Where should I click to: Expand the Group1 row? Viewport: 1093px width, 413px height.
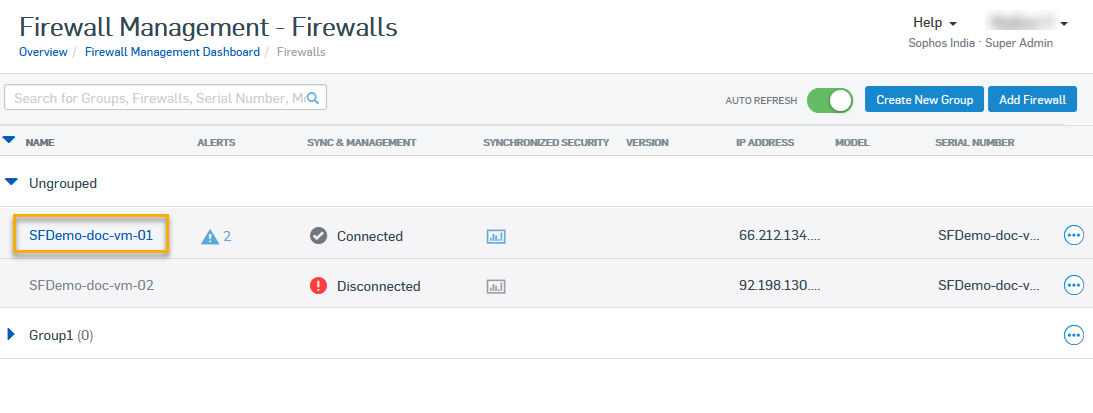click(12, 335)
